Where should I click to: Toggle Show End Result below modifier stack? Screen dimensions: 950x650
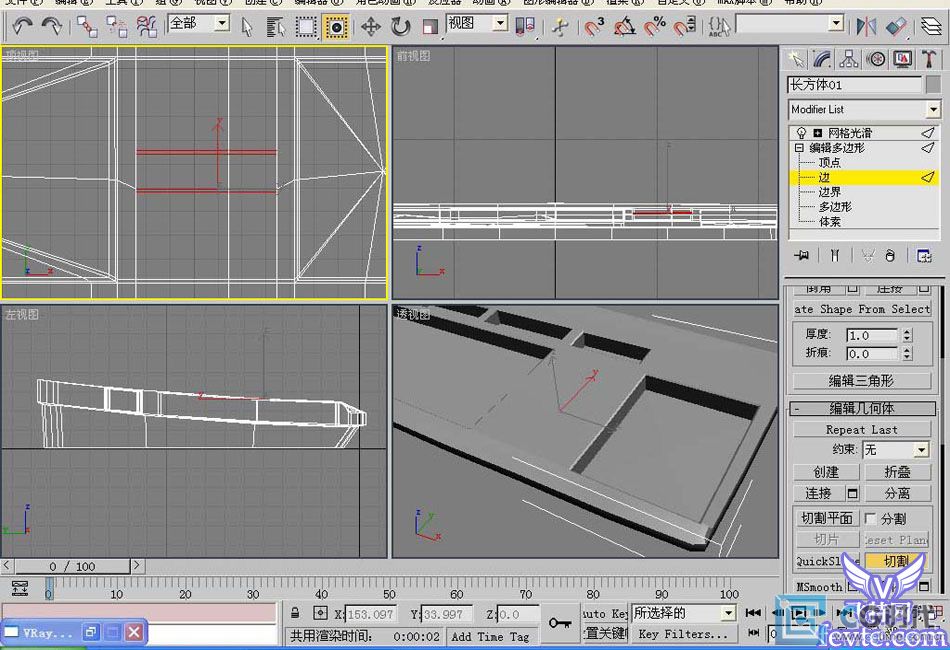pyautogui.click(x=835, y=256)
